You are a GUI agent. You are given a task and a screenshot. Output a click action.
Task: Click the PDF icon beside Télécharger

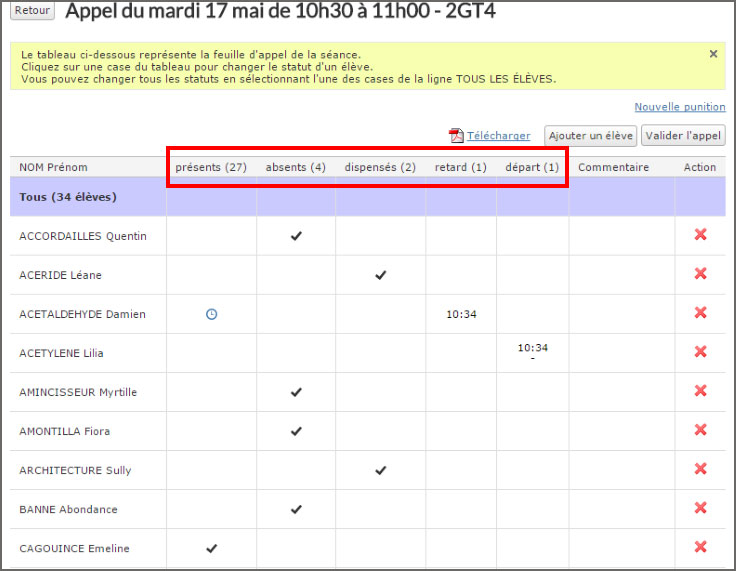(x=456, y=136)
